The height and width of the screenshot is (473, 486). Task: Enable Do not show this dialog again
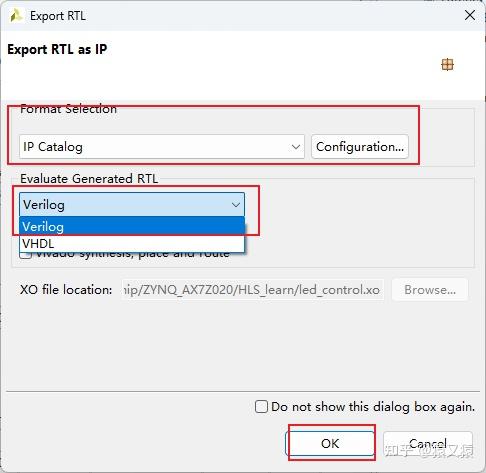(261, 407)
